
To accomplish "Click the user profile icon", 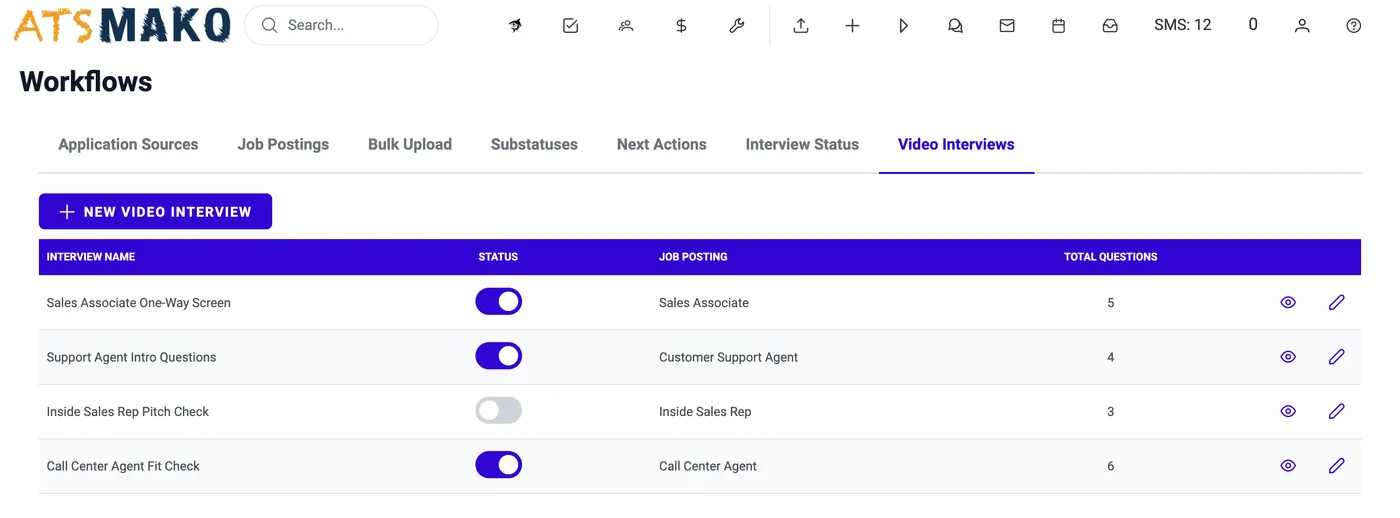I will [x=1302, y=26].
